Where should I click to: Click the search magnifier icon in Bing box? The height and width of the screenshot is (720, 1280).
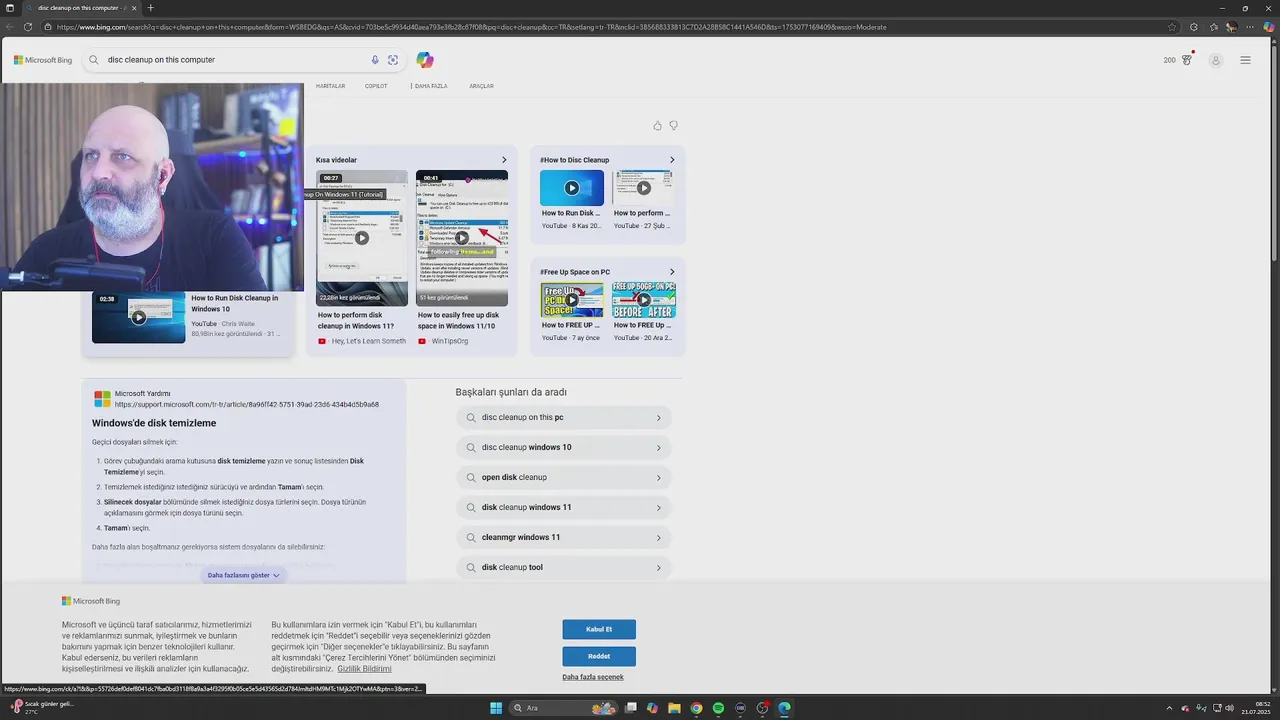(x=94, y=60)
